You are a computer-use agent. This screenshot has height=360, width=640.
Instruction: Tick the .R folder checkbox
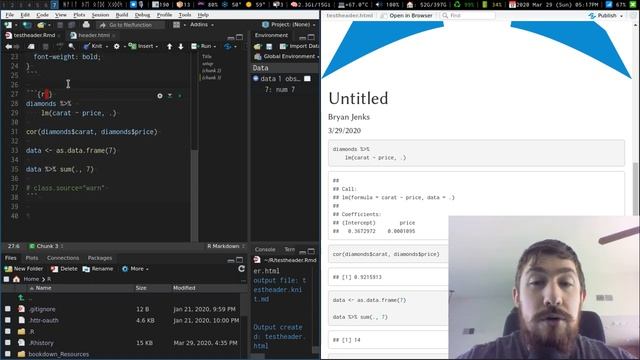click(x=8, y=331)
